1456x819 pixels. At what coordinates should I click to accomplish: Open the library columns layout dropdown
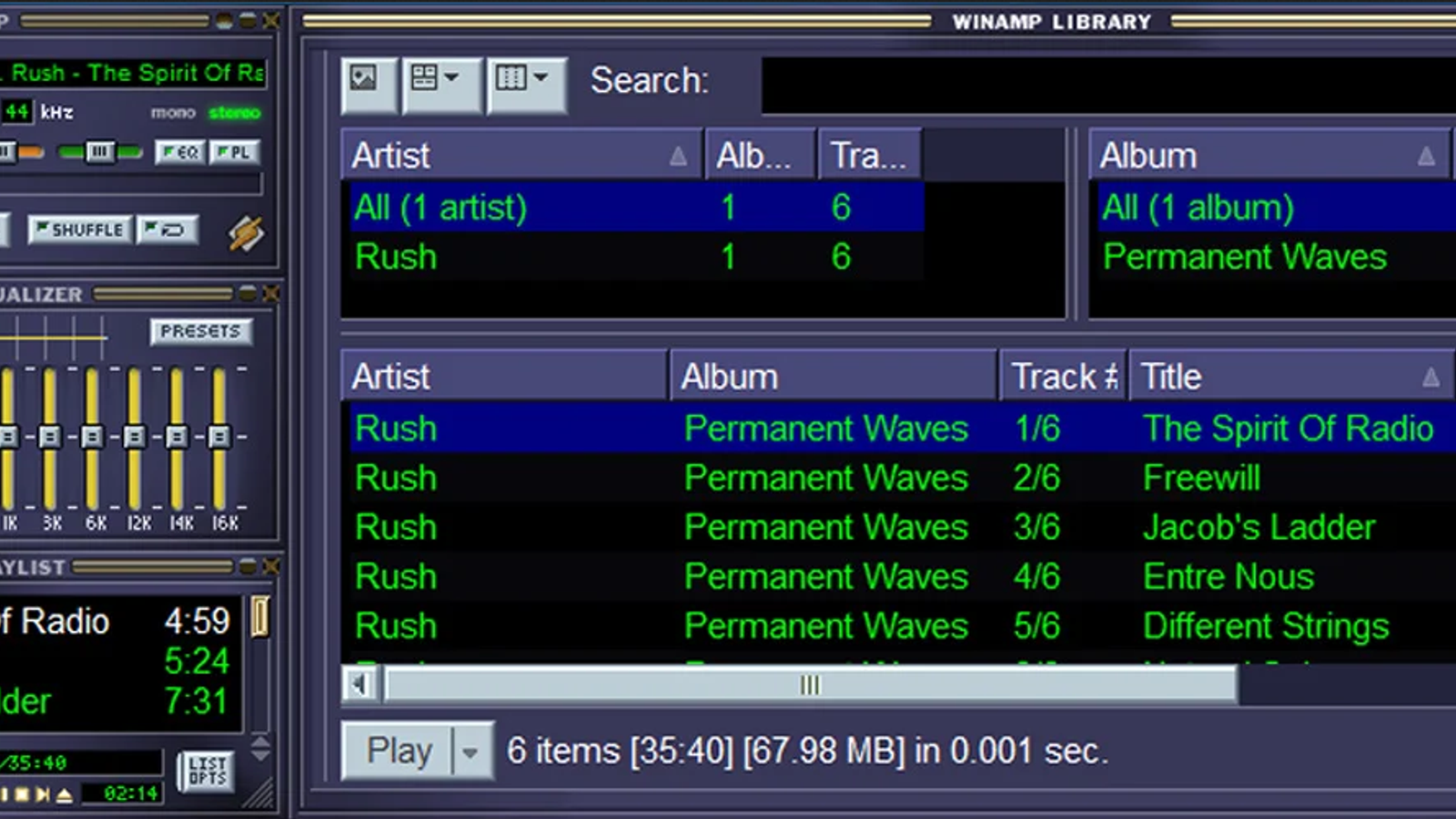click(526, 84)
